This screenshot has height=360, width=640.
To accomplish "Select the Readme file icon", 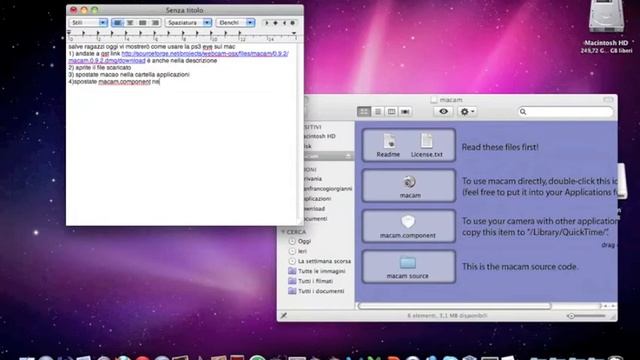I will pos(388,146).
